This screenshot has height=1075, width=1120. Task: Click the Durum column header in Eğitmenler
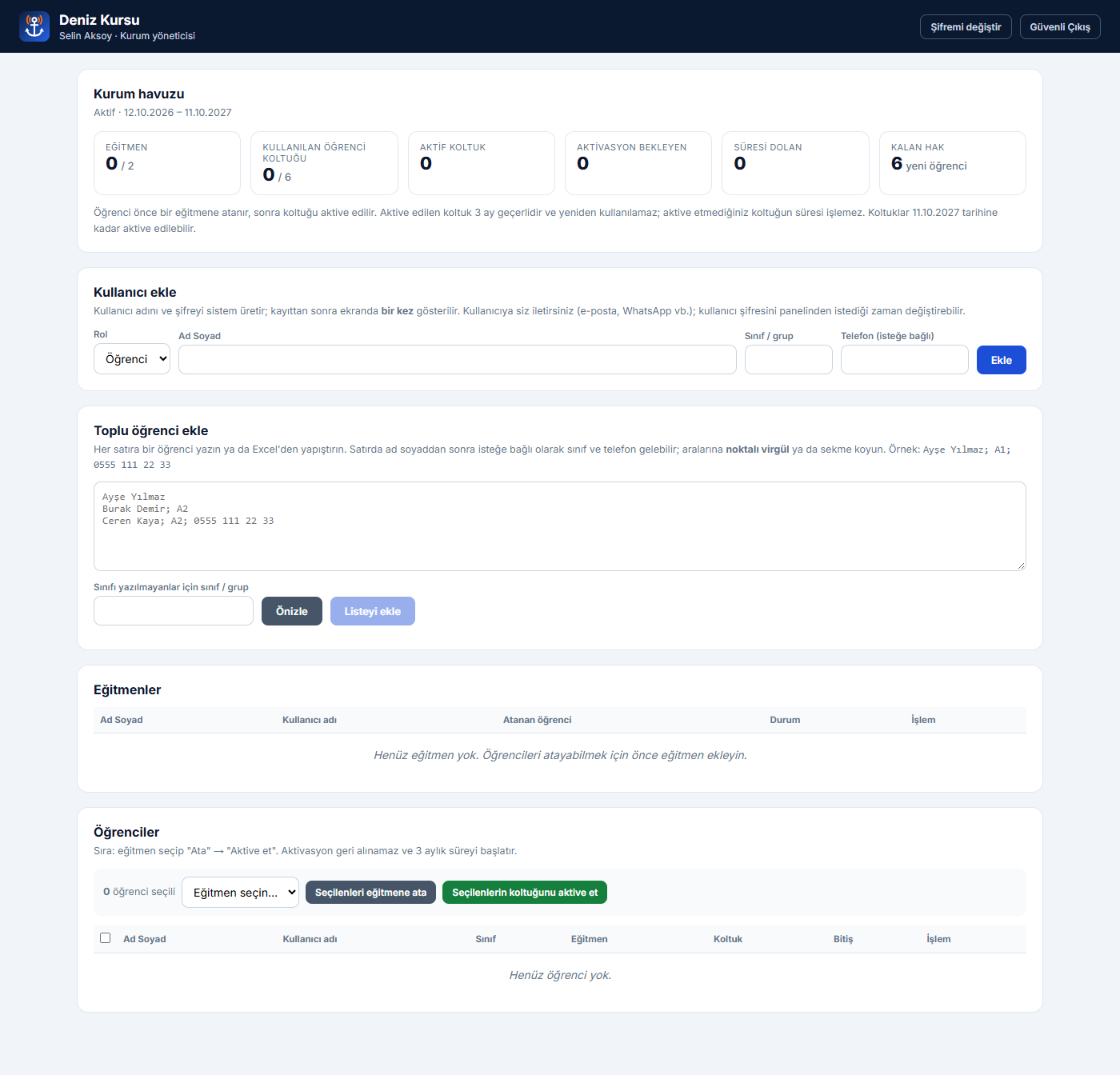click(785, 720)
